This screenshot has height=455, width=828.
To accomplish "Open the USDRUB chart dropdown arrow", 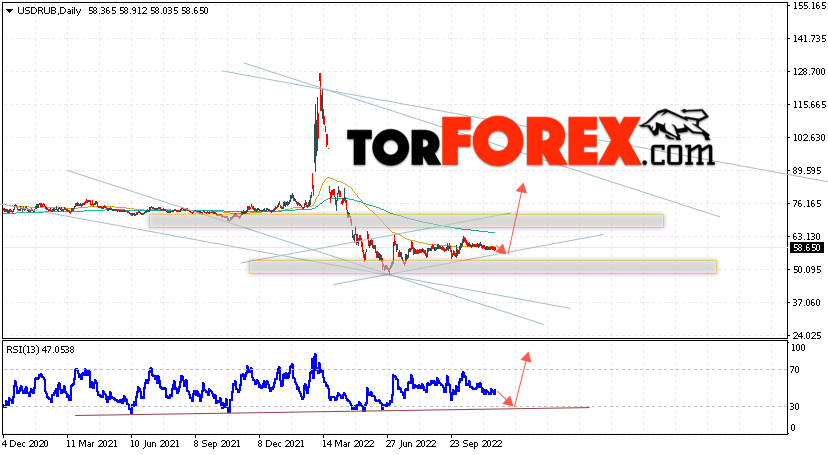I will 9,11.
